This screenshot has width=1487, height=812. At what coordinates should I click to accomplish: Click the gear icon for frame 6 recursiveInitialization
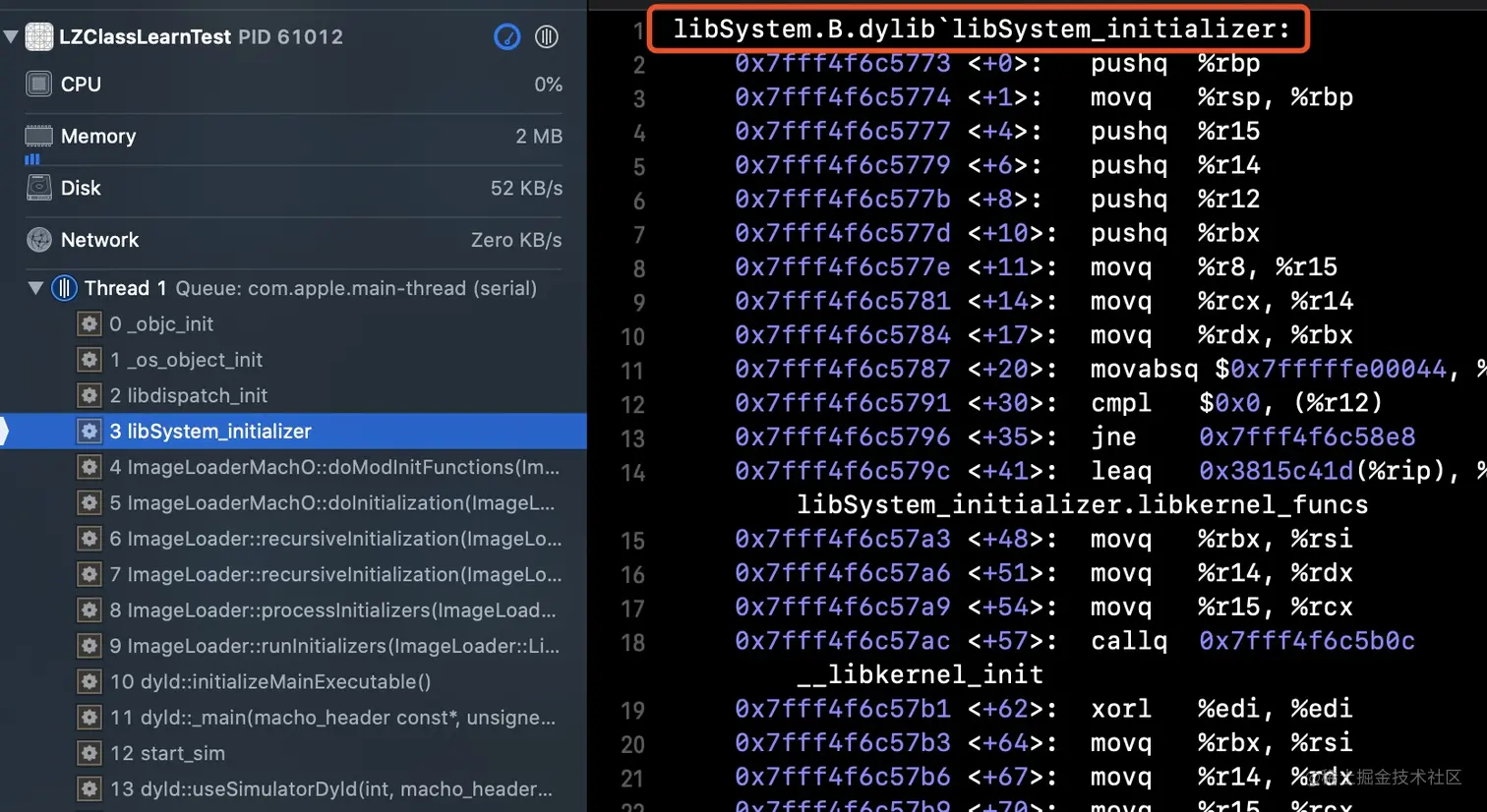[89, 539]
